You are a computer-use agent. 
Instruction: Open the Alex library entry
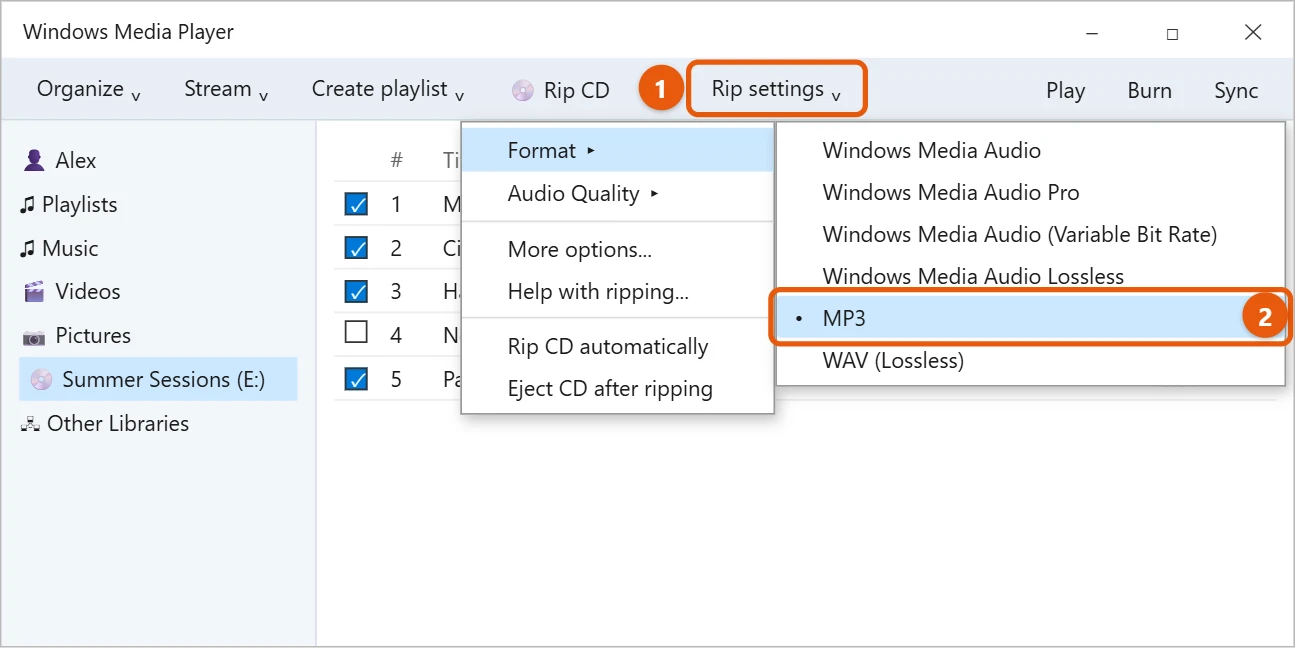pos(158,160)
